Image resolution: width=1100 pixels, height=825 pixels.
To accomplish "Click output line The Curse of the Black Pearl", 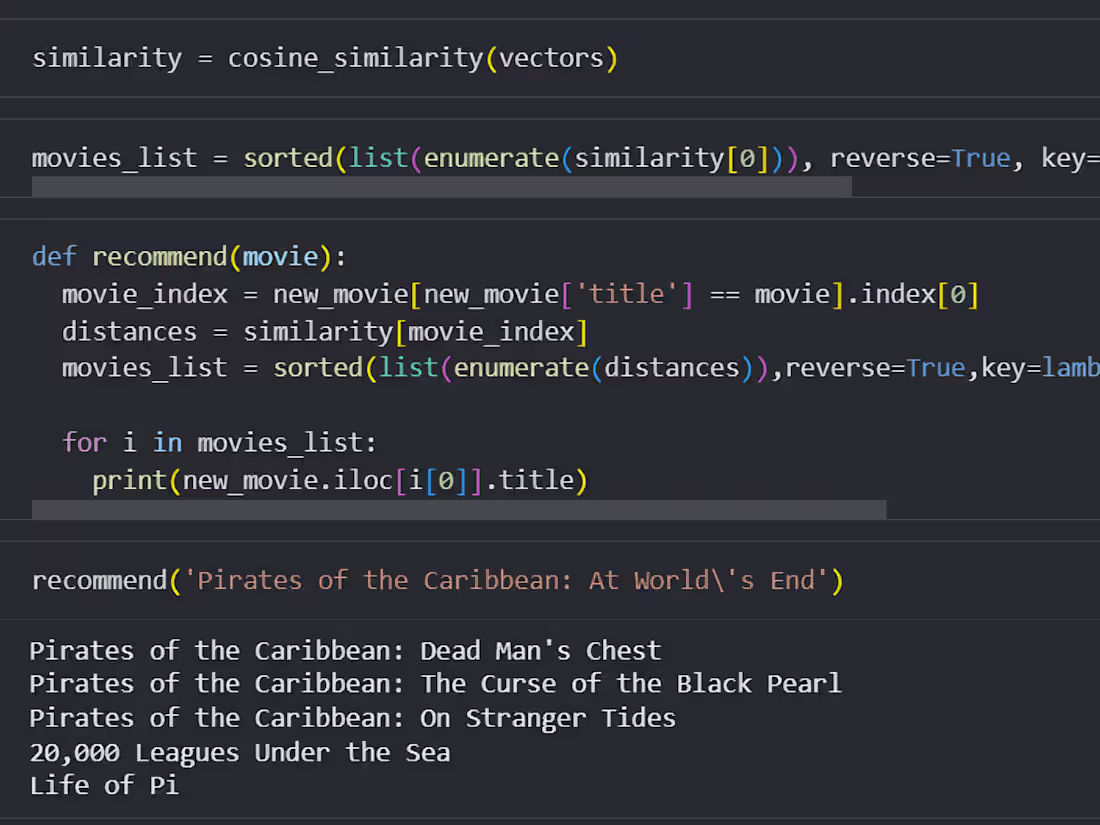I will point(436,684).
